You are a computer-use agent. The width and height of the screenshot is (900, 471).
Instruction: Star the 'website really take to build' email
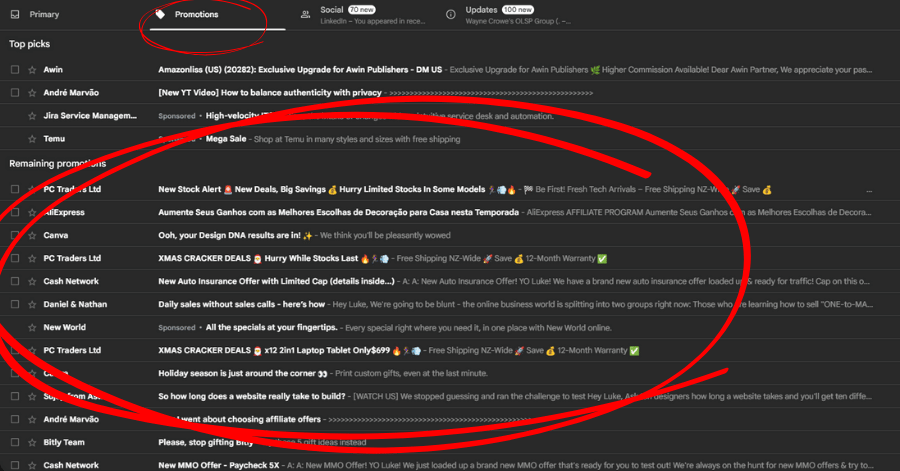tap(32, 396)
